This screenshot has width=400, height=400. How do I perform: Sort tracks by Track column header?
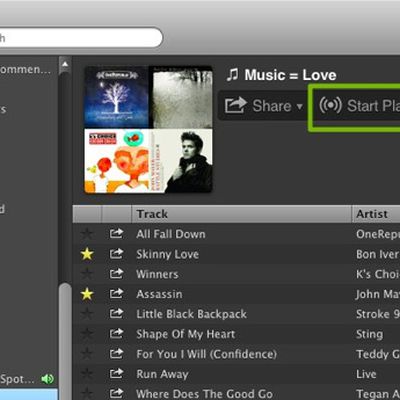tap(241, 214)
